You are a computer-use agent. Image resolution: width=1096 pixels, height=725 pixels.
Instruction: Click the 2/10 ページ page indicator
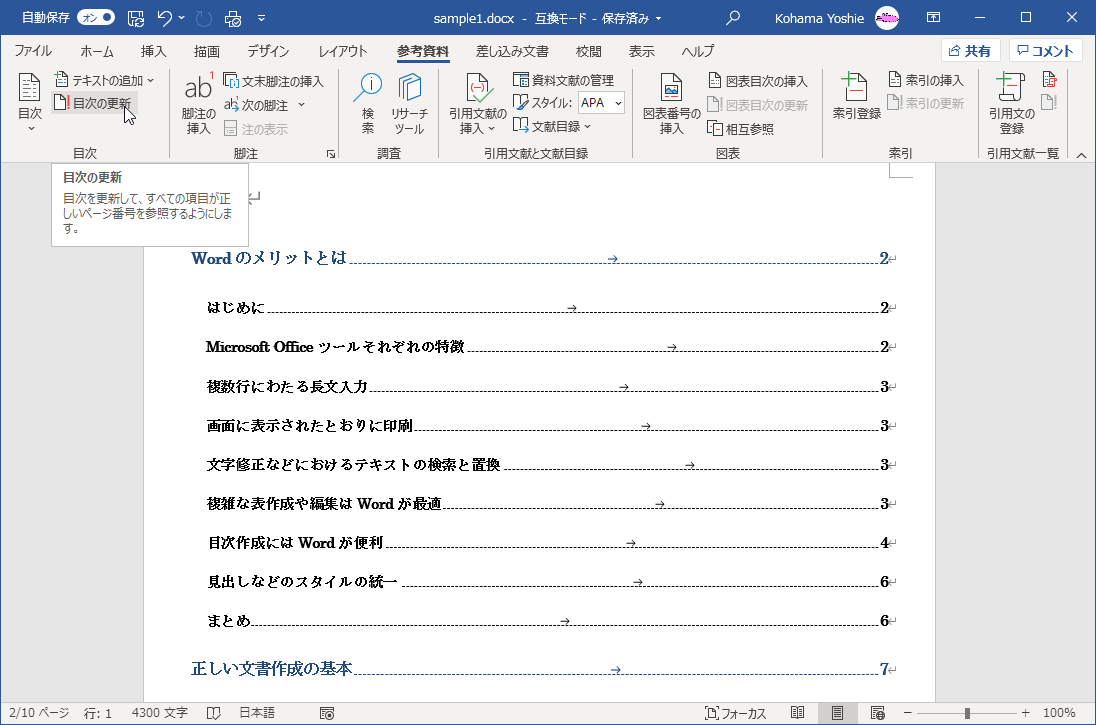tap(38, 713)
